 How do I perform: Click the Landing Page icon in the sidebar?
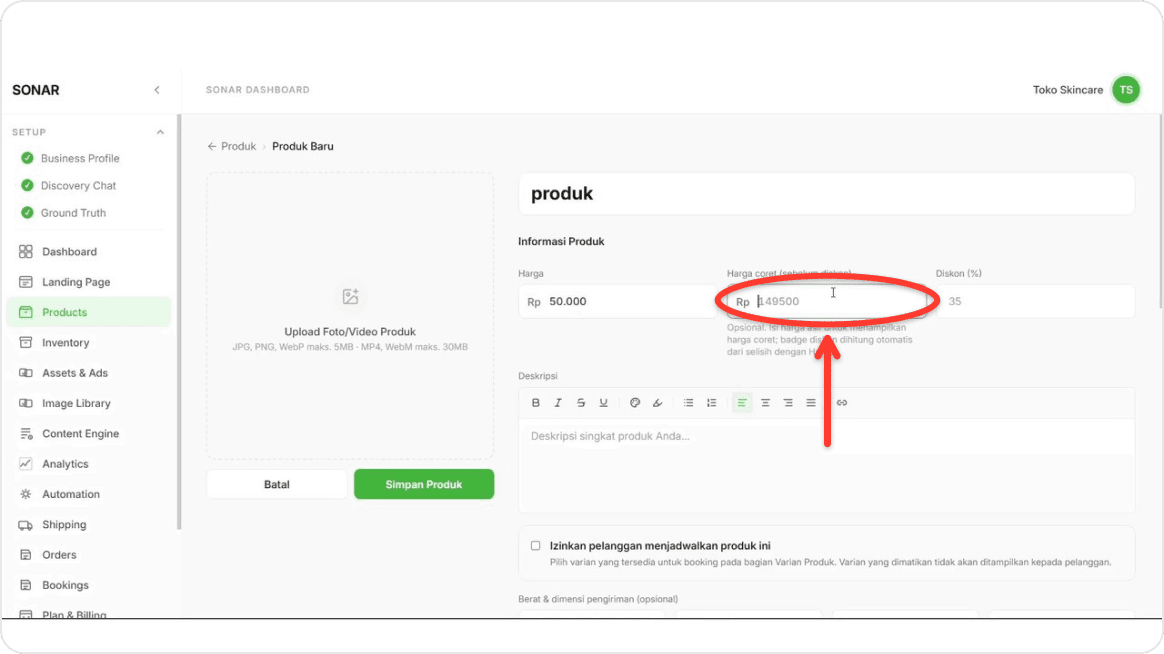pyautogui.click(x=26, y=282)
